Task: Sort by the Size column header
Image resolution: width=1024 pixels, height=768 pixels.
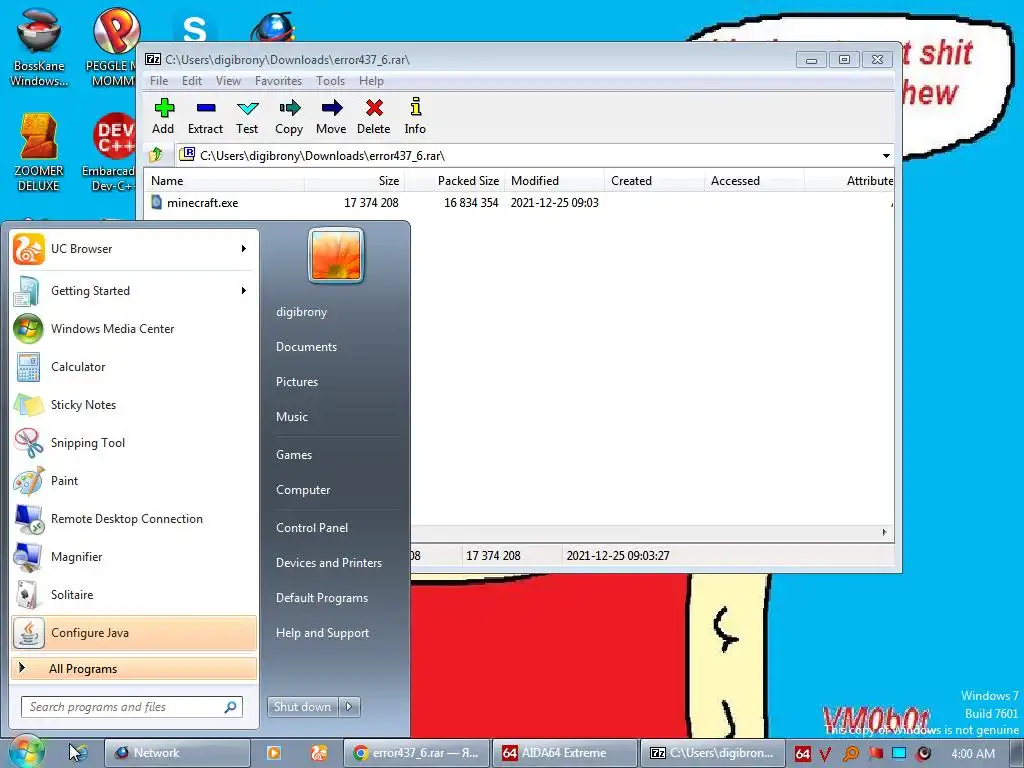Action: [x=354, y=181]
